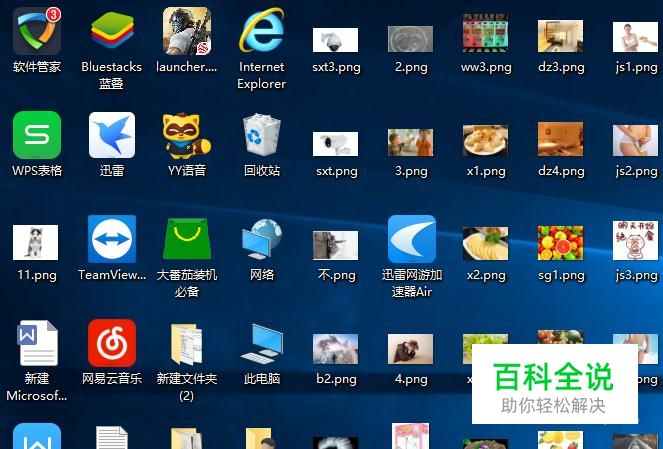Image resolution: width=663 pixels, height=449 pixels.
Task: Open the Internet Explorer icon
Action: click(x=262, y=31)
